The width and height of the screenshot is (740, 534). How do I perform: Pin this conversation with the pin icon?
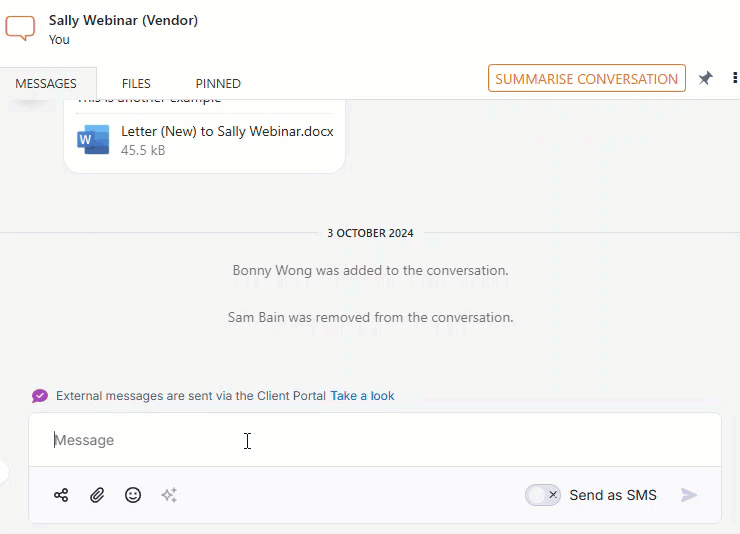pyautogui.click(x=706, y=78)
